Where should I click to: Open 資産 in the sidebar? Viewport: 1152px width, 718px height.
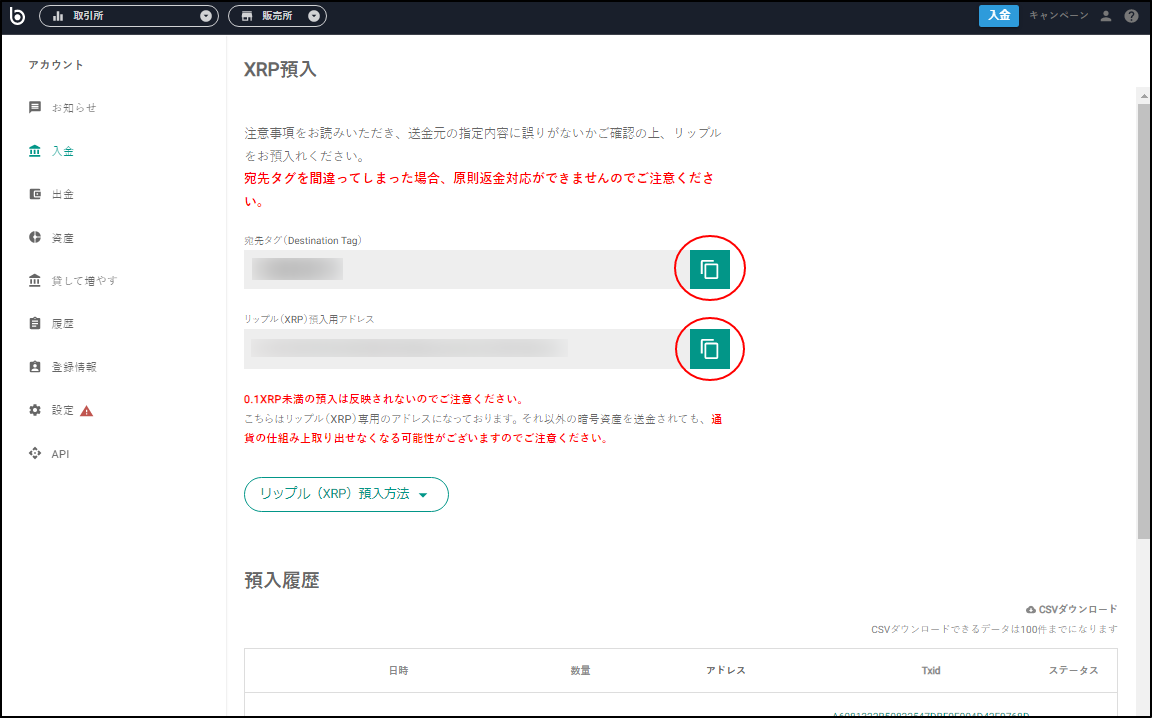62,238
